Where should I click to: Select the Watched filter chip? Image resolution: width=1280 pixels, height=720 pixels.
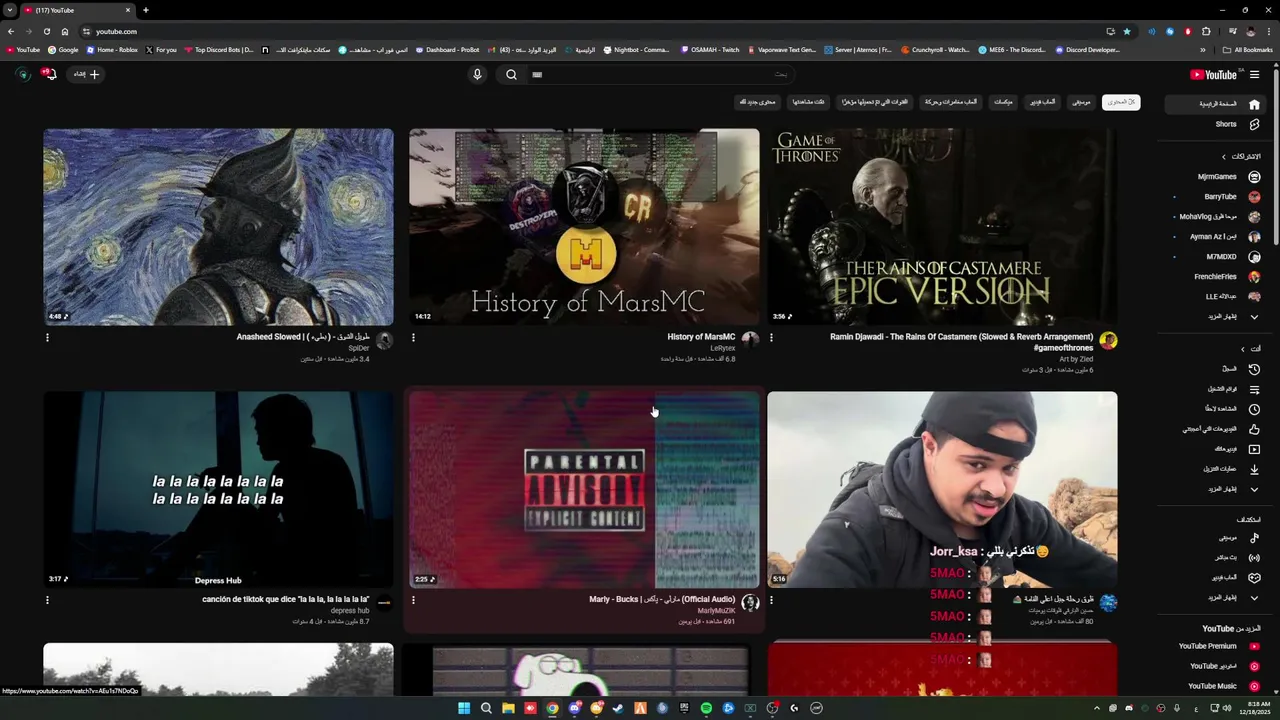[809, 102]
